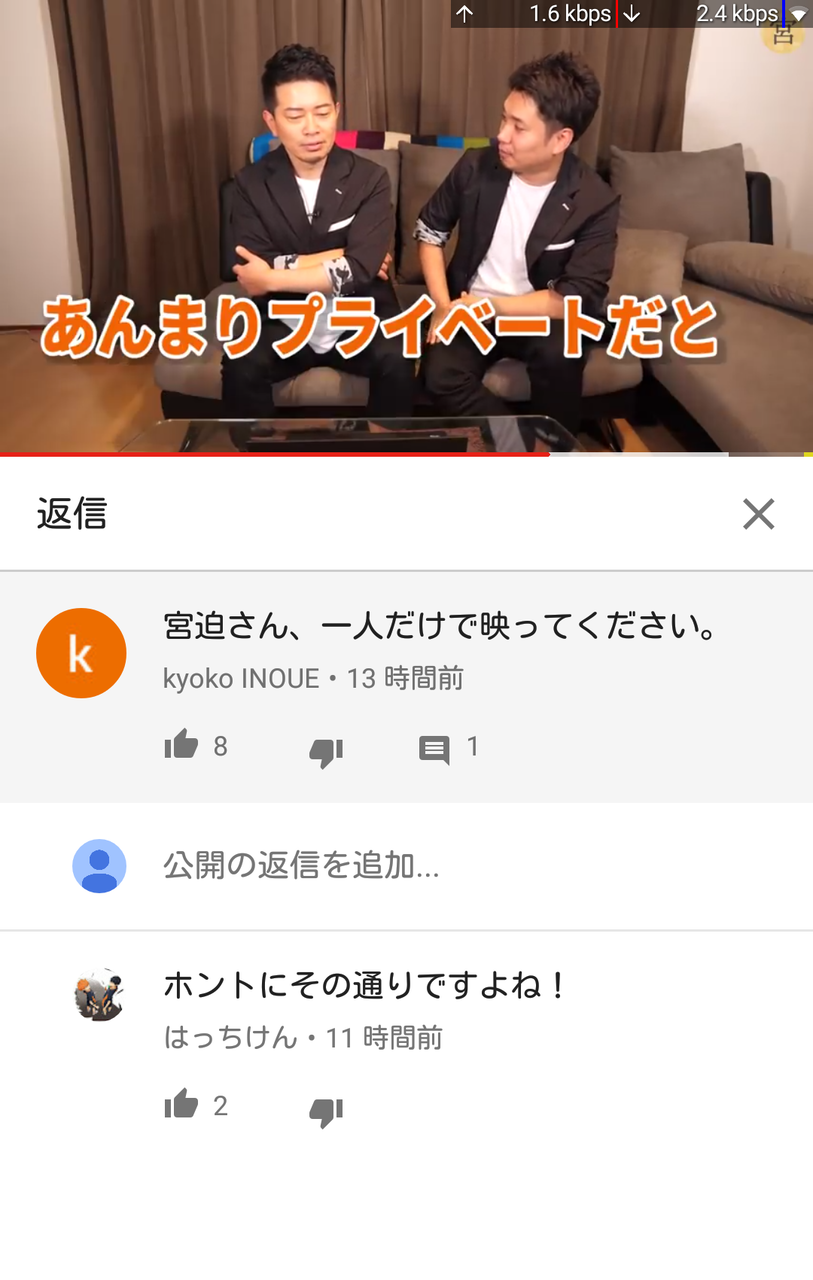Like はっちけん's reply

tap(181, 1104)
